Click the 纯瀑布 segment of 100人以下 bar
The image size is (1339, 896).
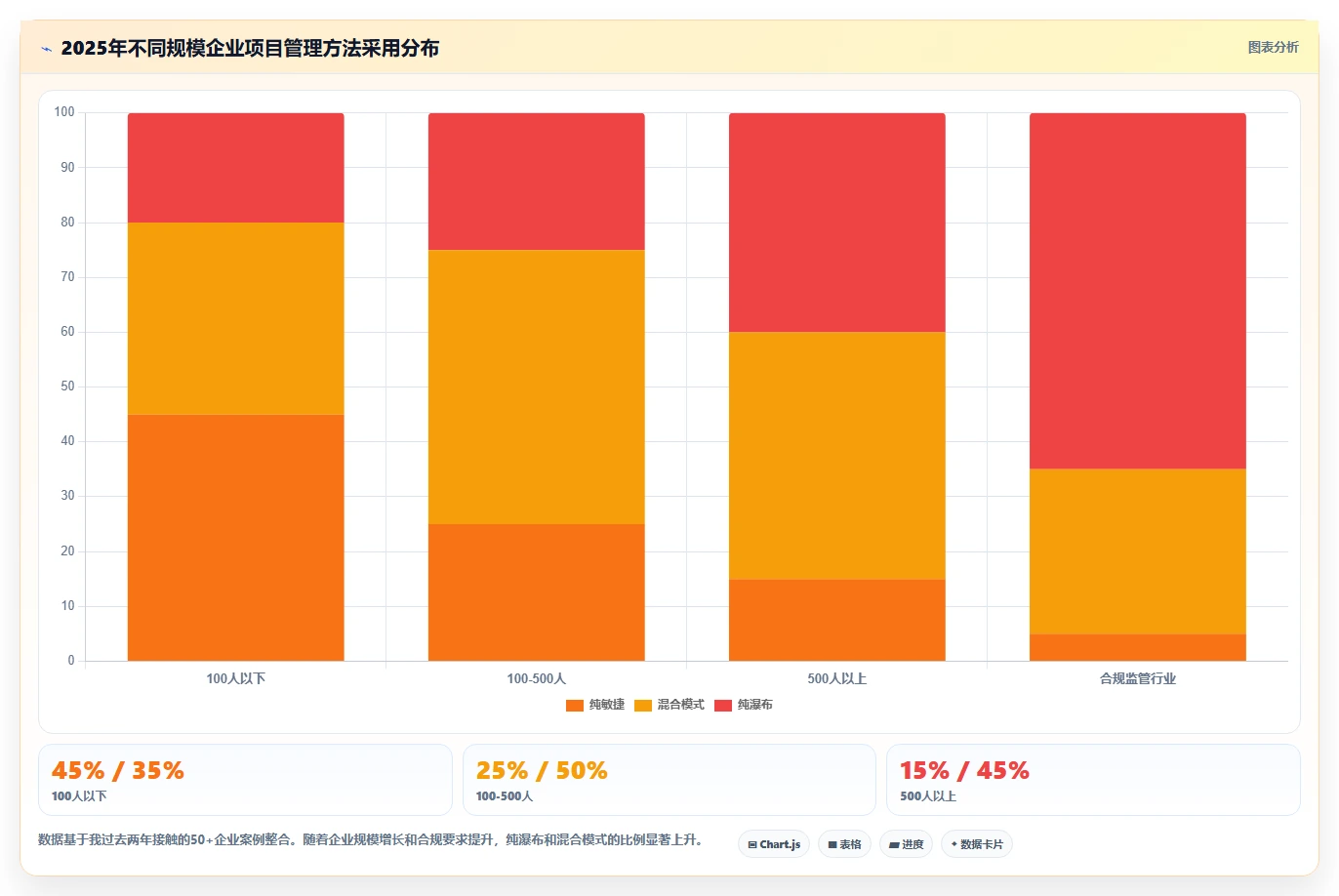point(236,168)
